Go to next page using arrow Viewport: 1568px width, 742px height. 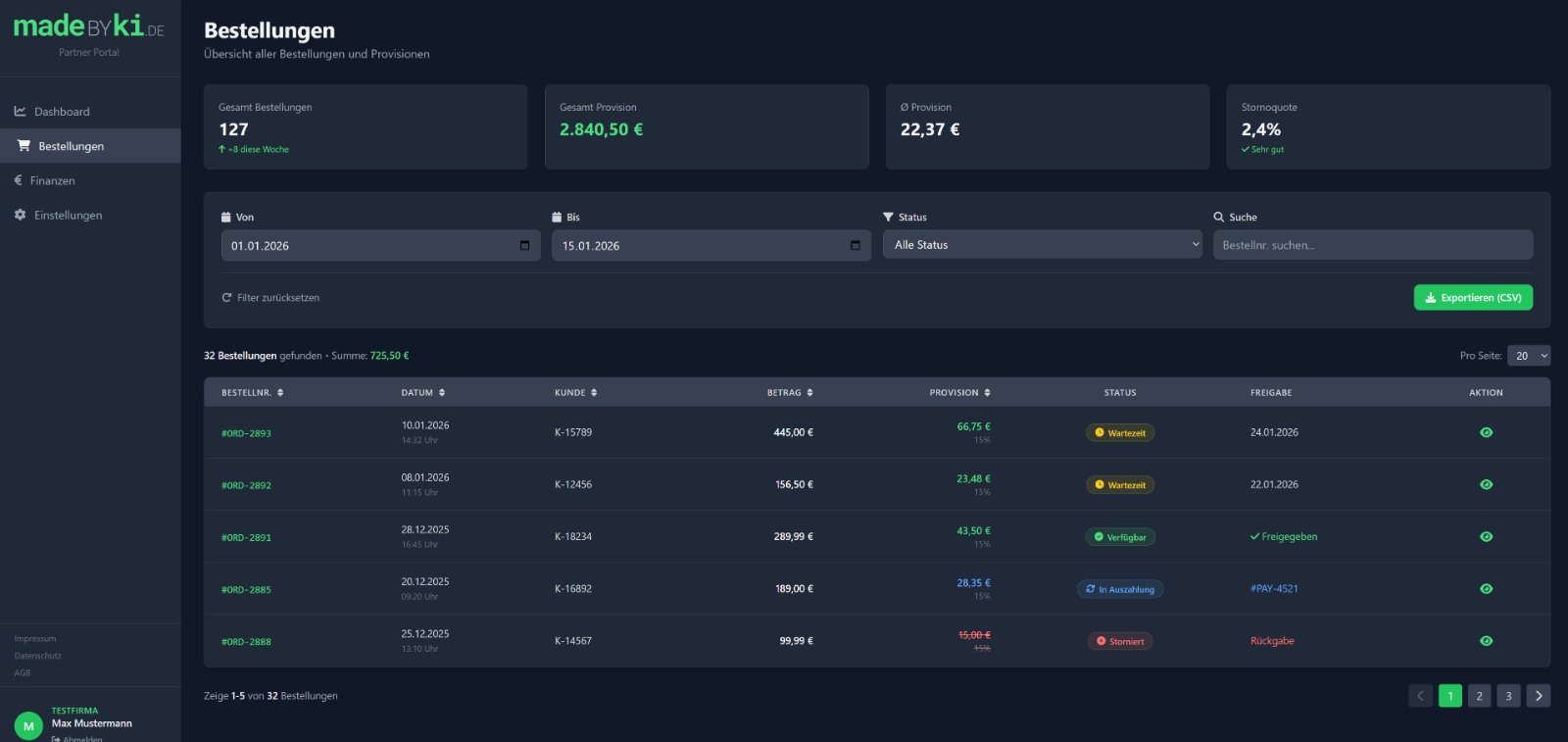[1538, 696]
